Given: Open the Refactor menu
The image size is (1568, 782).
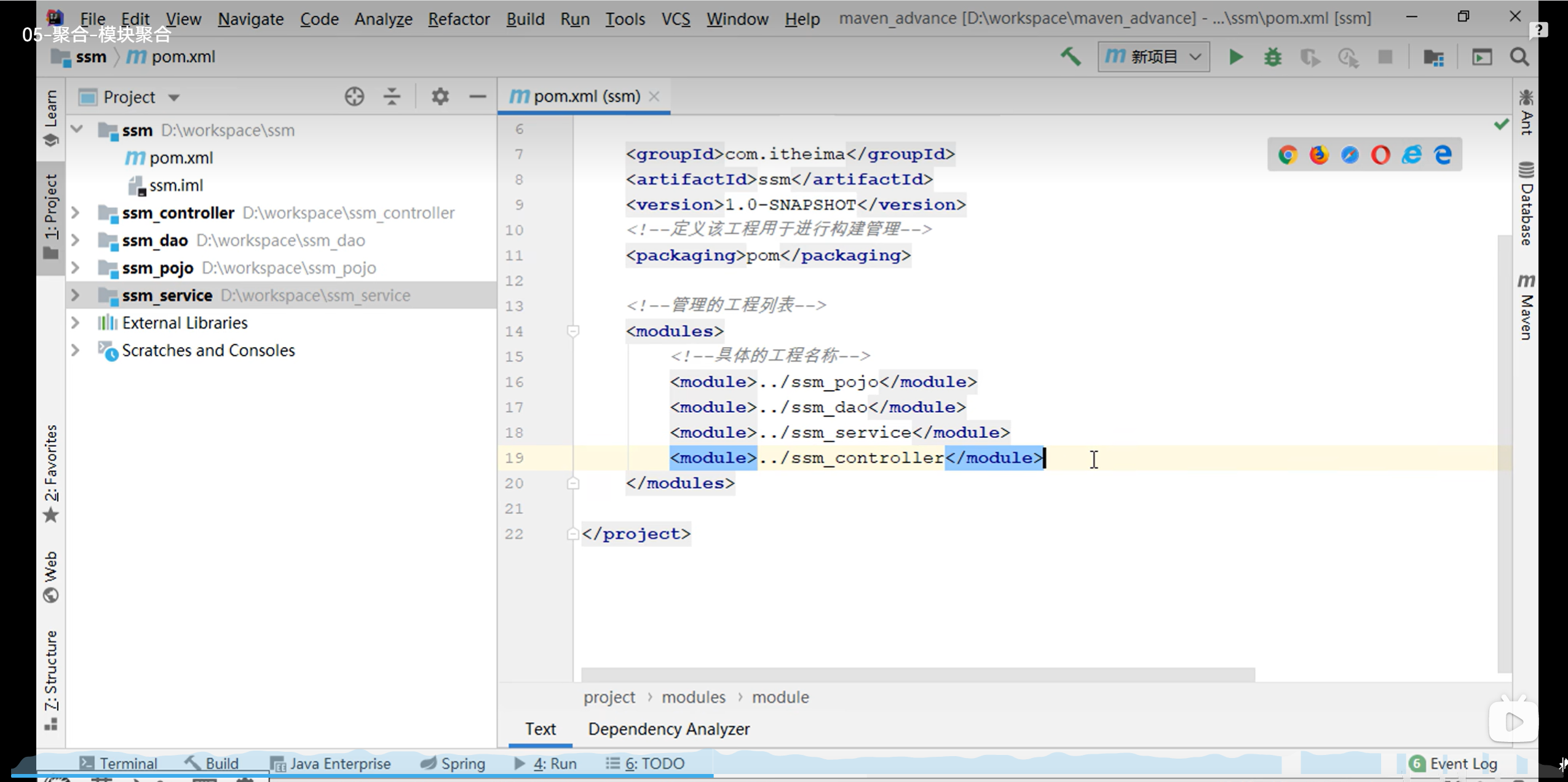Looking at the screenshot, I should coord(459,19).
